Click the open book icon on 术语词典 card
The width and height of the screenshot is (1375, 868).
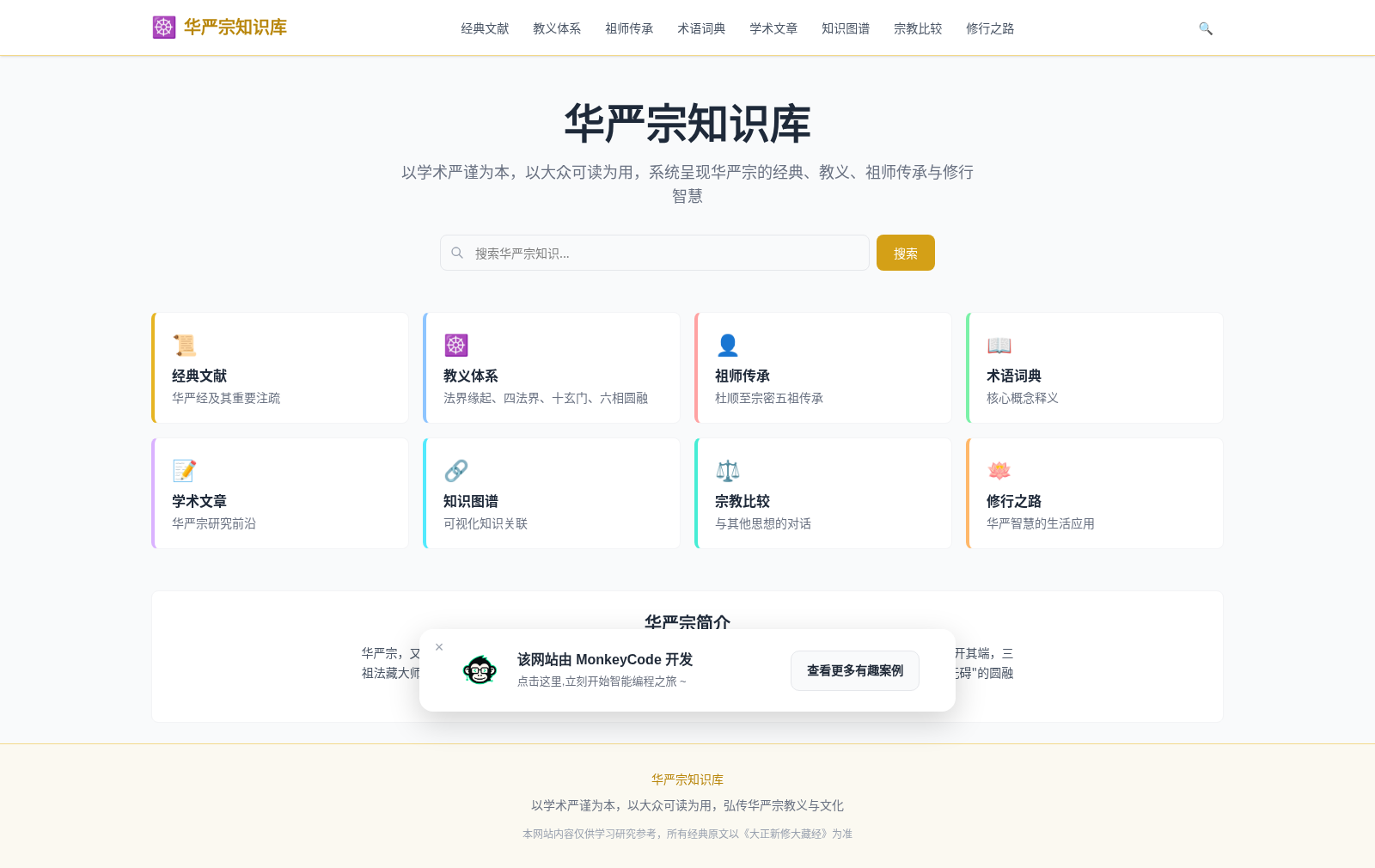click(999, 345)
